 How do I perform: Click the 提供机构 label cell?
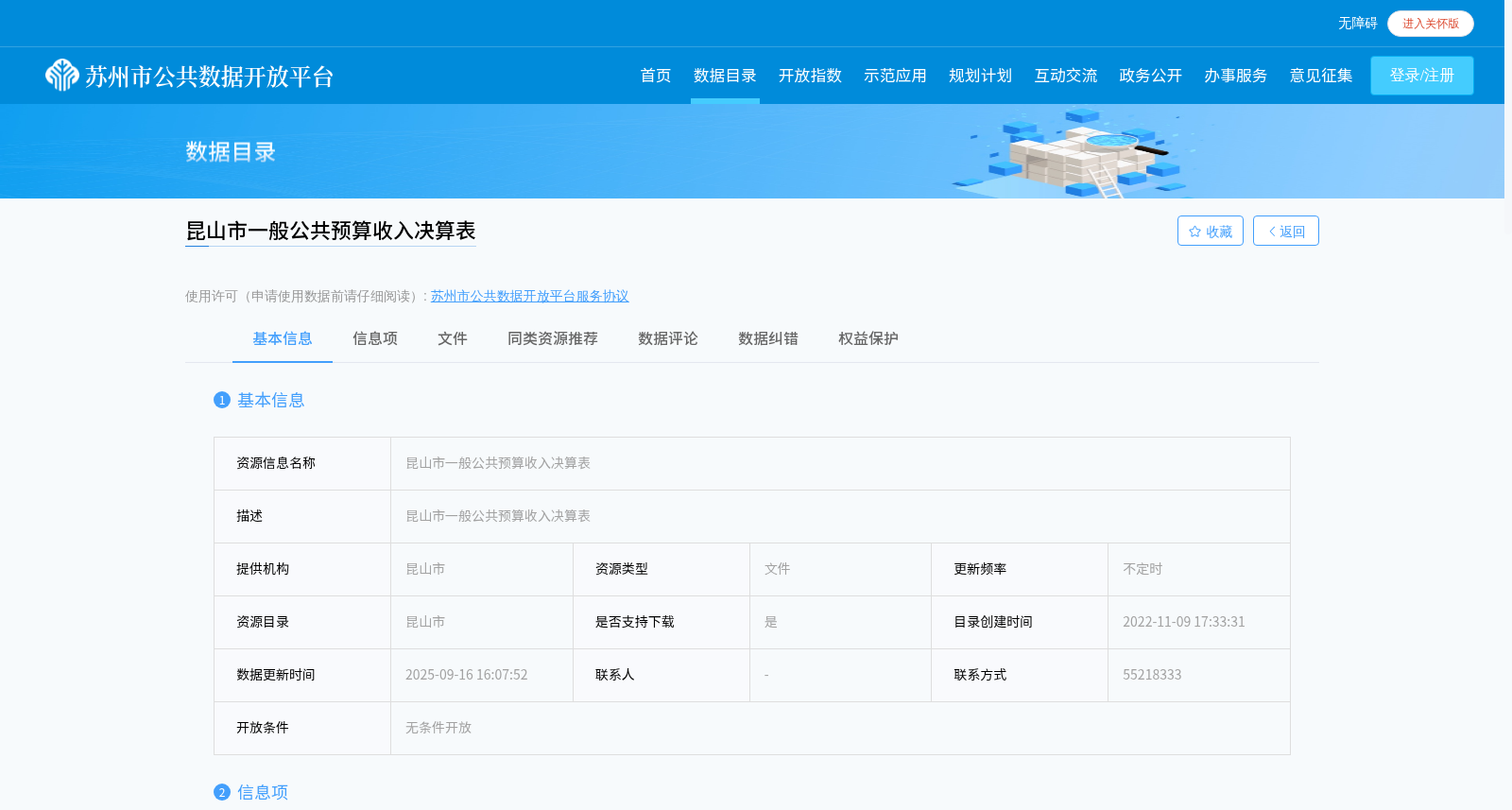[302, 569]
